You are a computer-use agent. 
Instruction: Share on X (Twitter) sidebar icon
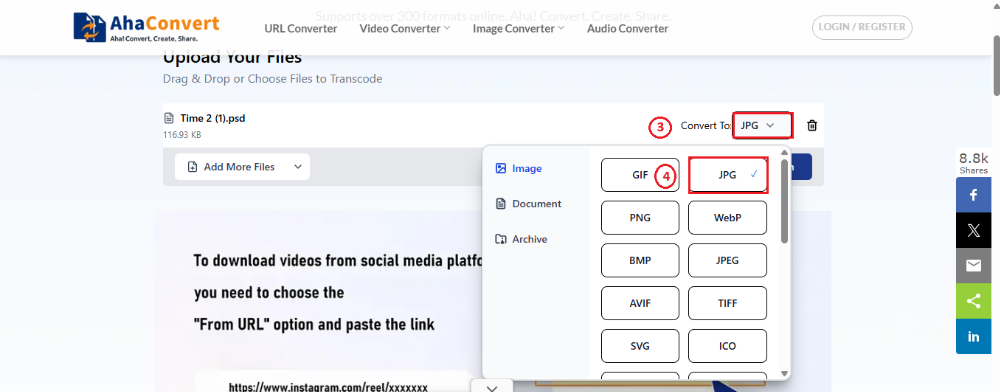point(973,231)
